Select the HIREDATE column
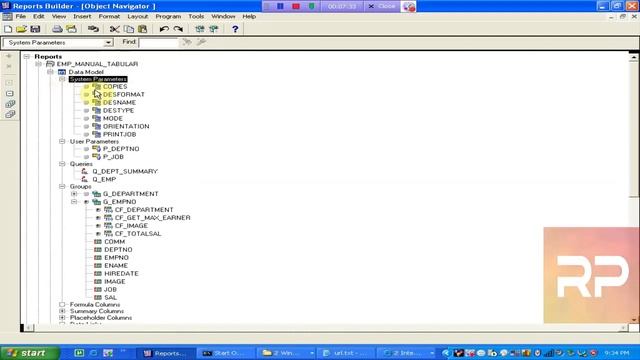Image resolution: width=640 pixels, height=360 pixels. click(121, 273)
